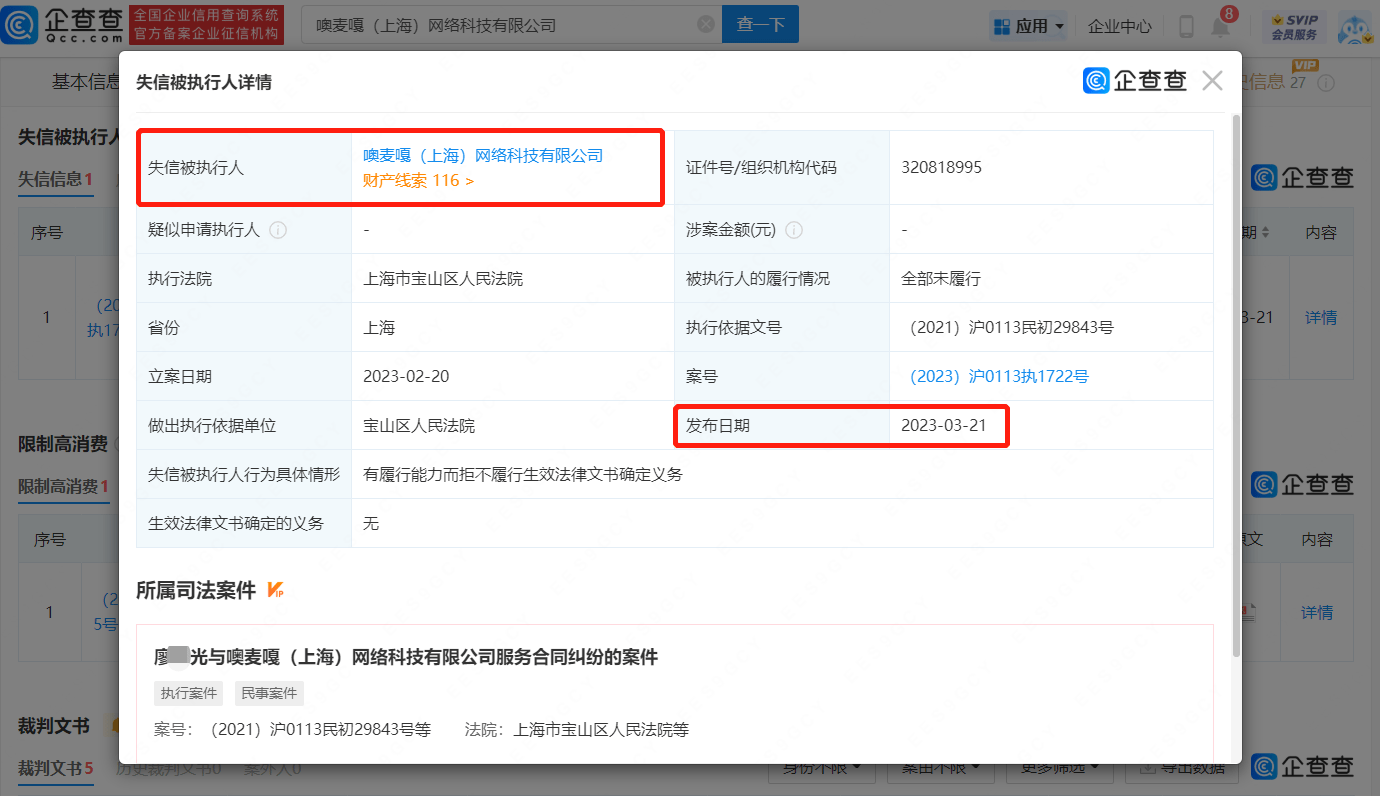Click the 查一下 search button
Viewport: 1380px width, 796px height.
pyautogui.click(x=760, y=25)
